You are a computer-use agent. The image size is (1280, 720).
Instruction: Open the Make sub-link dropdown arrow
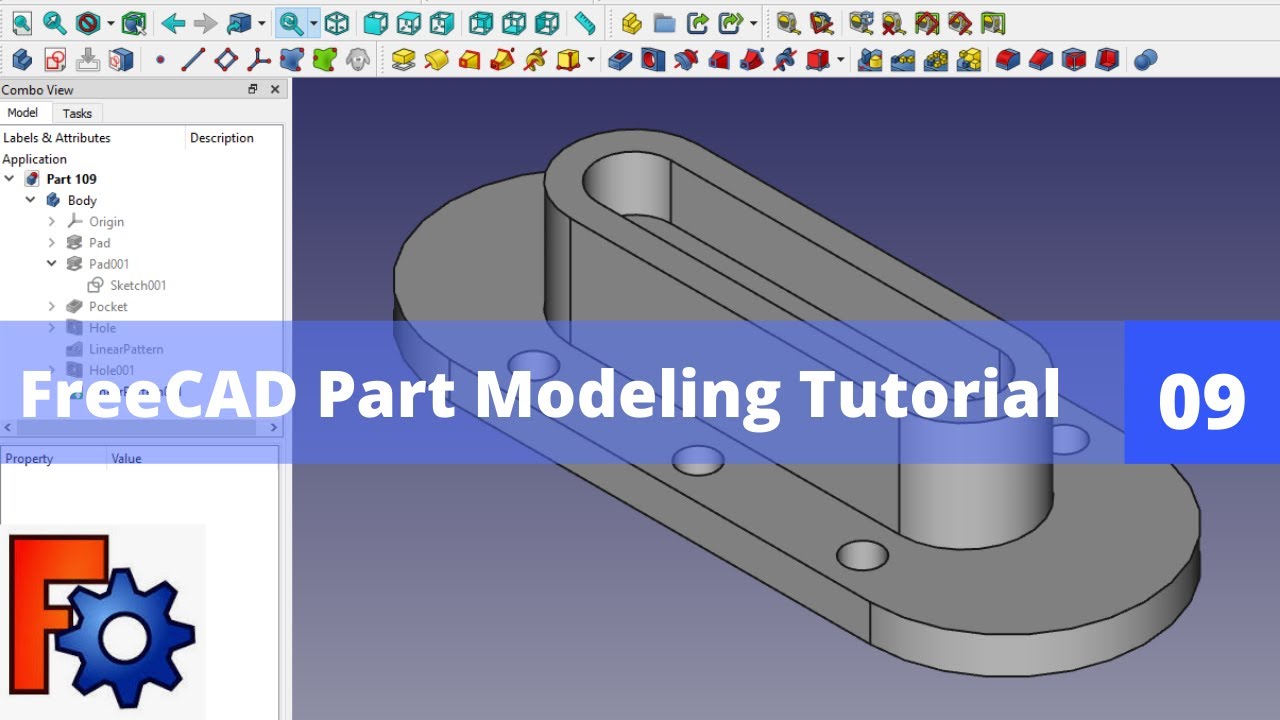pos(753,23)
